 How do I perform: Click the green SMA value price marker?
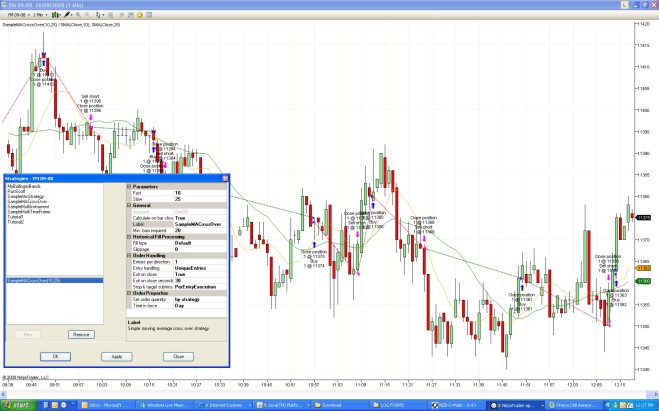(643, 281)
